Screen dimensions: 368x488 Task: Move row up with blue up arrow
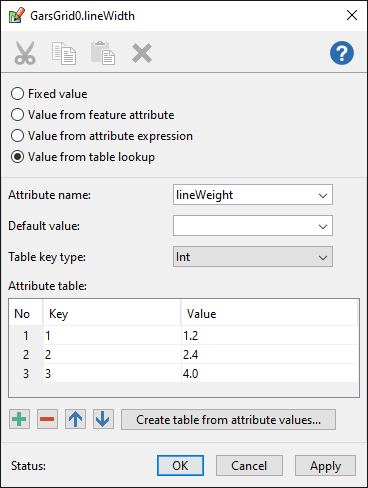[75, 419]
